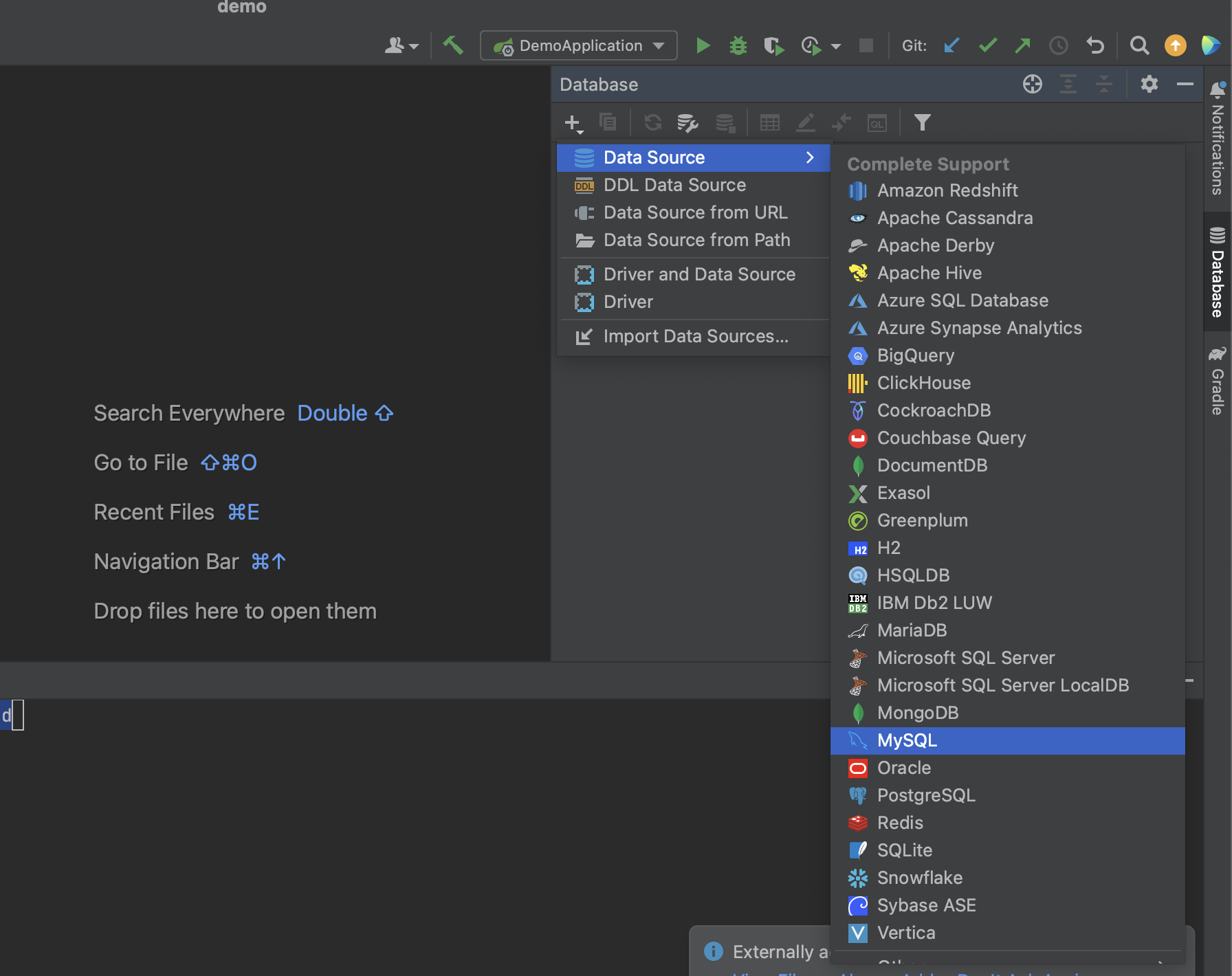The image size is (1232, 976).
Task: Choose Microsoft SQL Server LocalDB
Action: (x=1008, y=685)
